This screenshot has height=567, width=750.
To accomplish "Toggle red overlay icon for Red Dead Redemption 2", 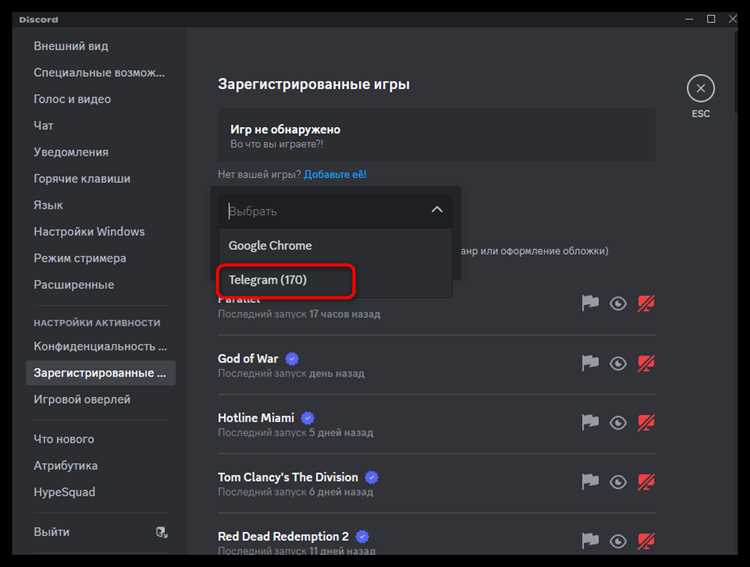I will click(x=646, y=541).
